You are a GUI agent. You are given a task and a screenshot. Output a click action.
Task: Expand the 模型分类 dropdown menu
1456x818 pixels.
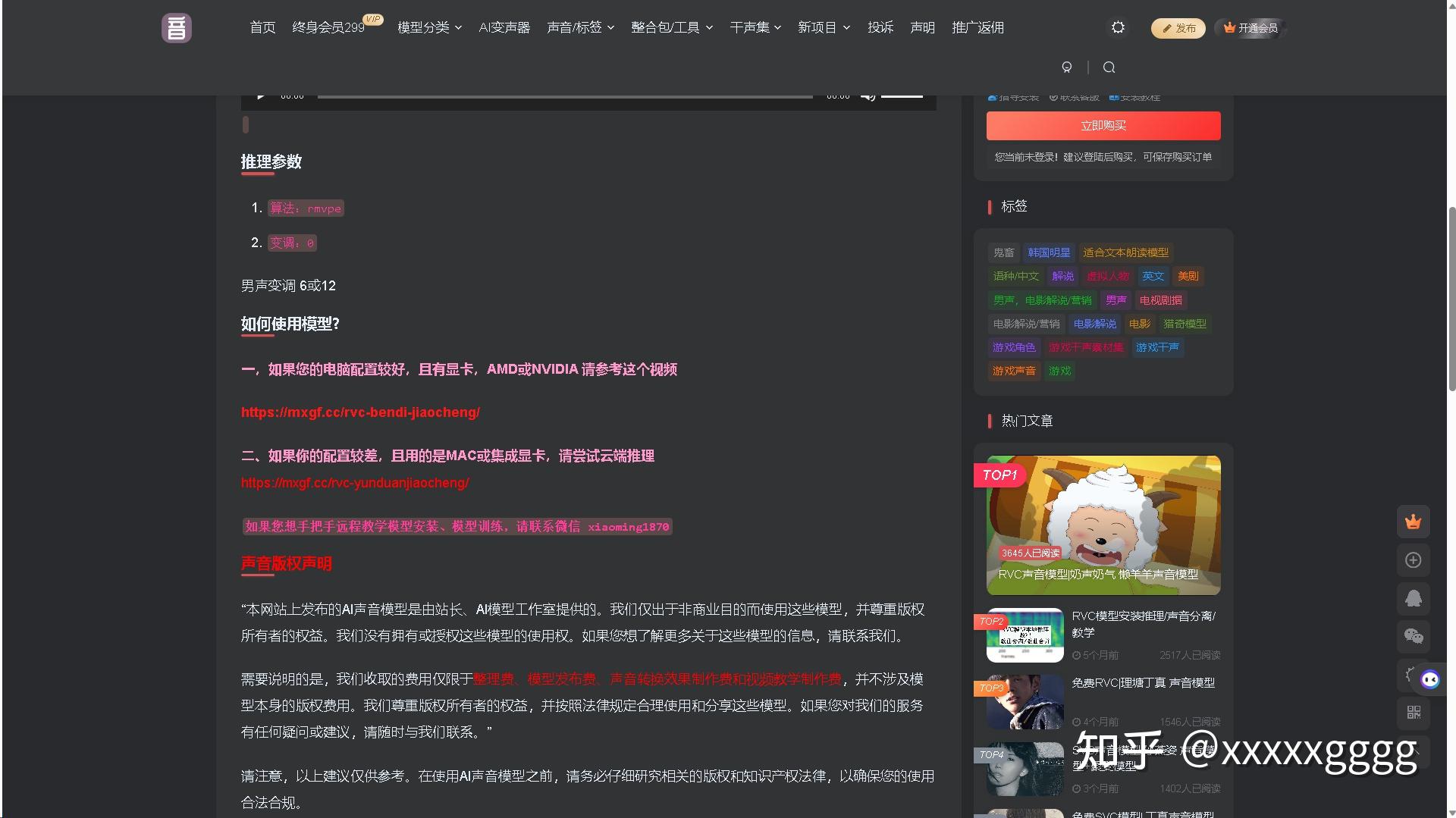(429, 27)
